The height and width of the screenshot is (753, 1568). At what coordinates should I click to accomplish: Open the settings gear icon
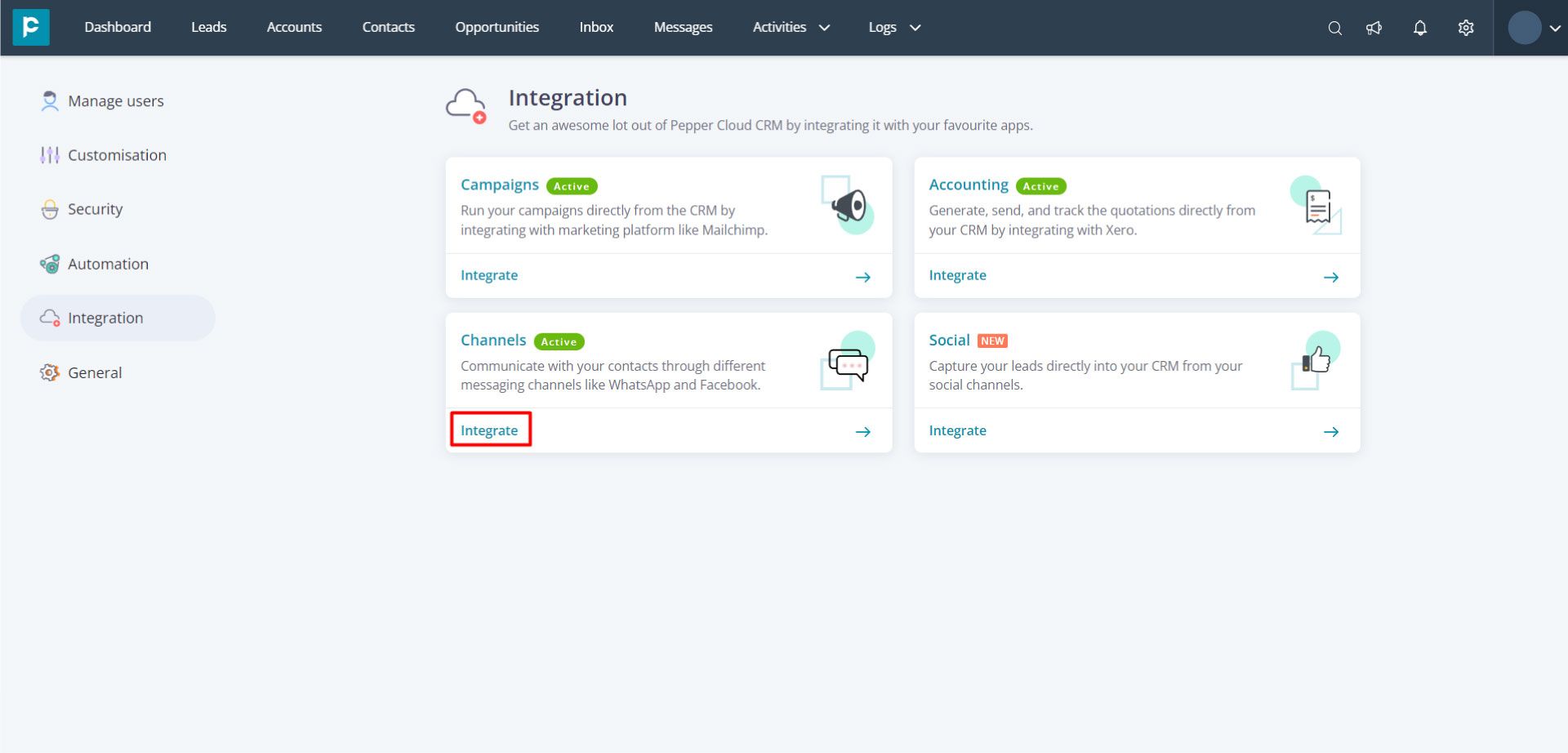pyautogui.click(x=1466, y=28)
